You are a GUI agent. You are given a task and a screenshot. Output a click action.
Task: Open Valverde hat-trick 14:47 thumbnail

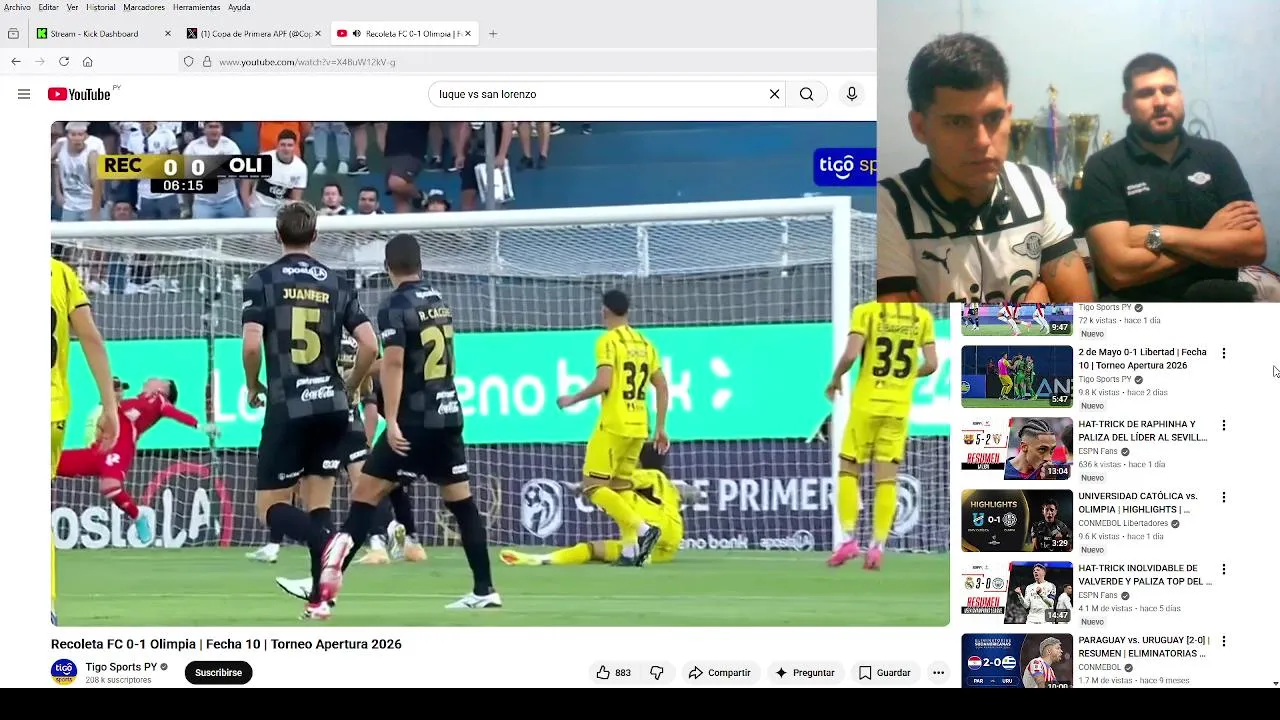(1017, 592)
